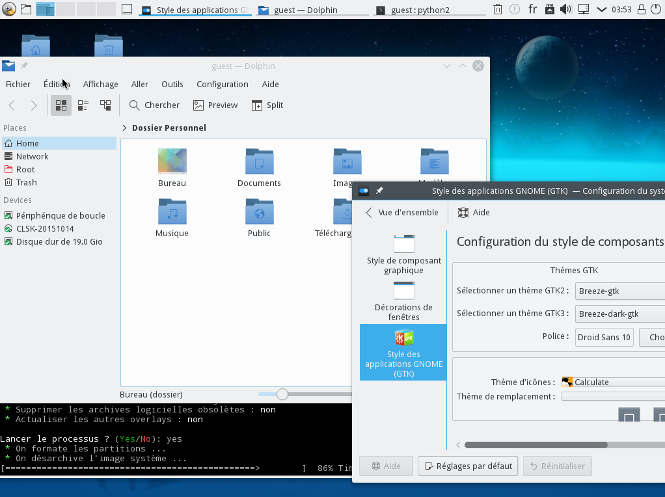Open the GTK2 theme dropdown showing Breeze-gtk
The image size is (665, 497).
[620, 291]
